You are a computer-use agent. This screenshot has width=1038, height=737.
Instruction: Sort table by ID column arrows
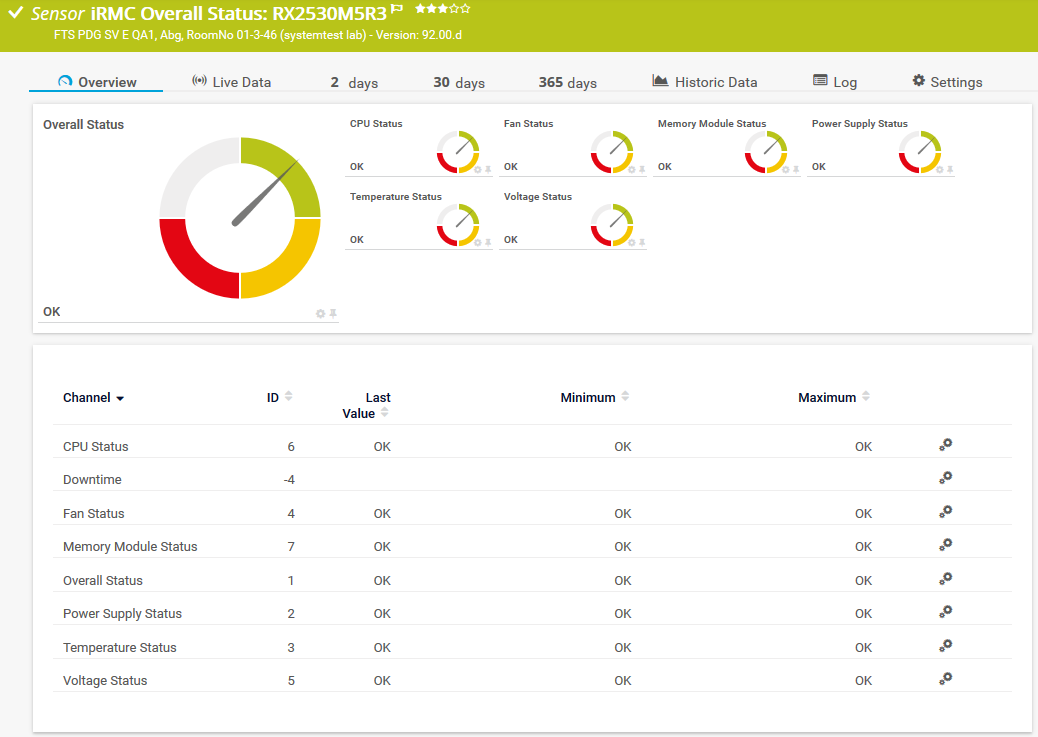click(x=289, y=397)
